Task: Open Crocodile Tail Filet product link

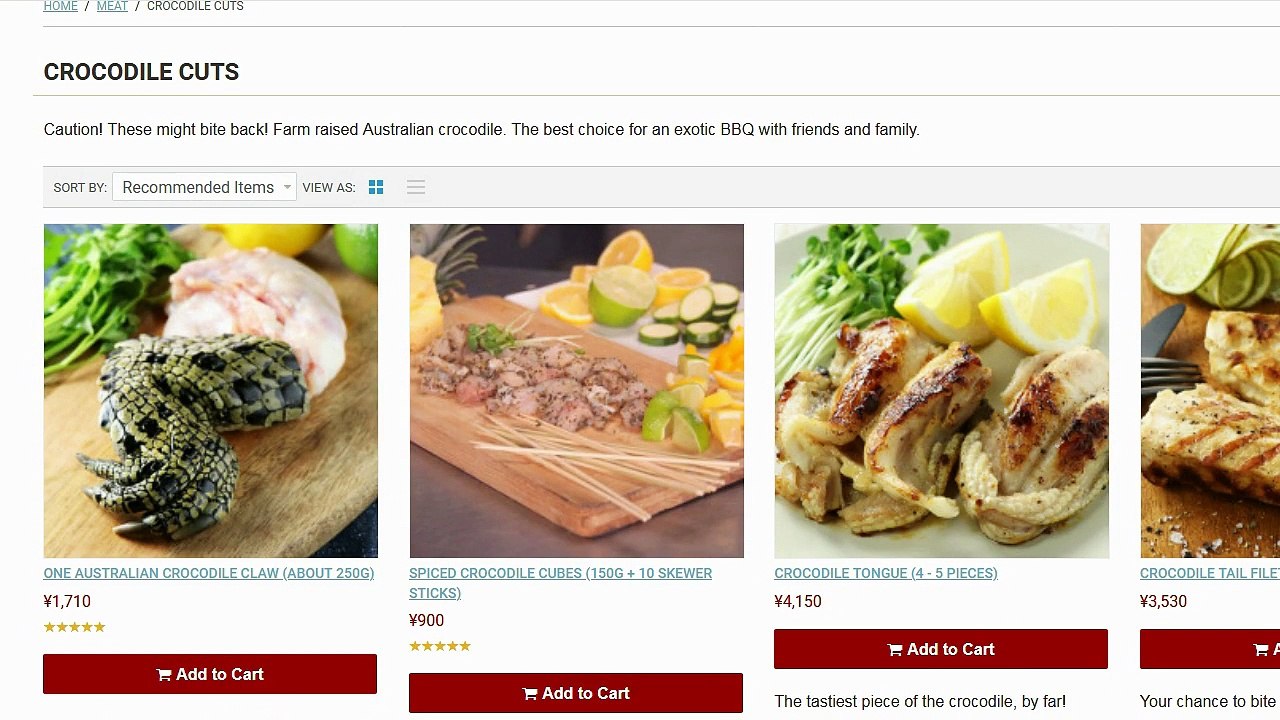Action: pyautogui.click(x=1210, y=573)
